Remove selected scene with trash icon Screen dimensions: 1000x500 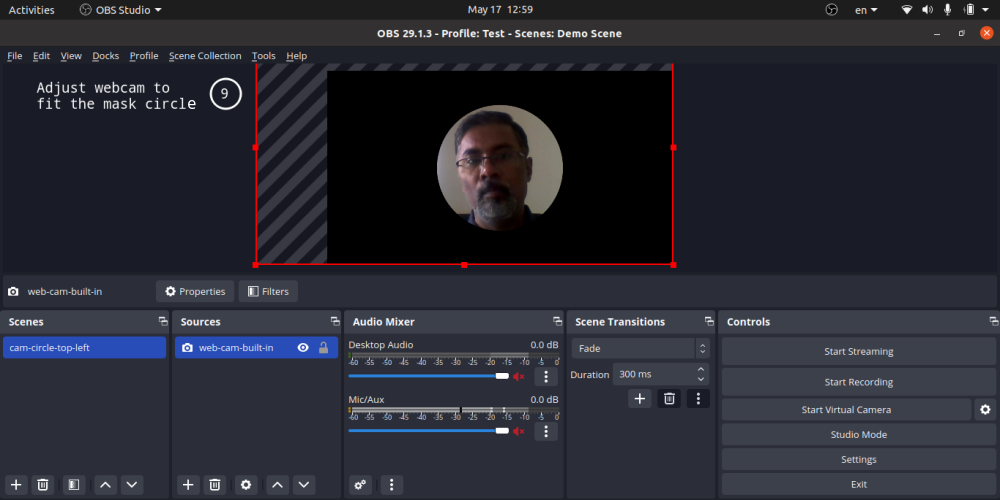(43, 485)
